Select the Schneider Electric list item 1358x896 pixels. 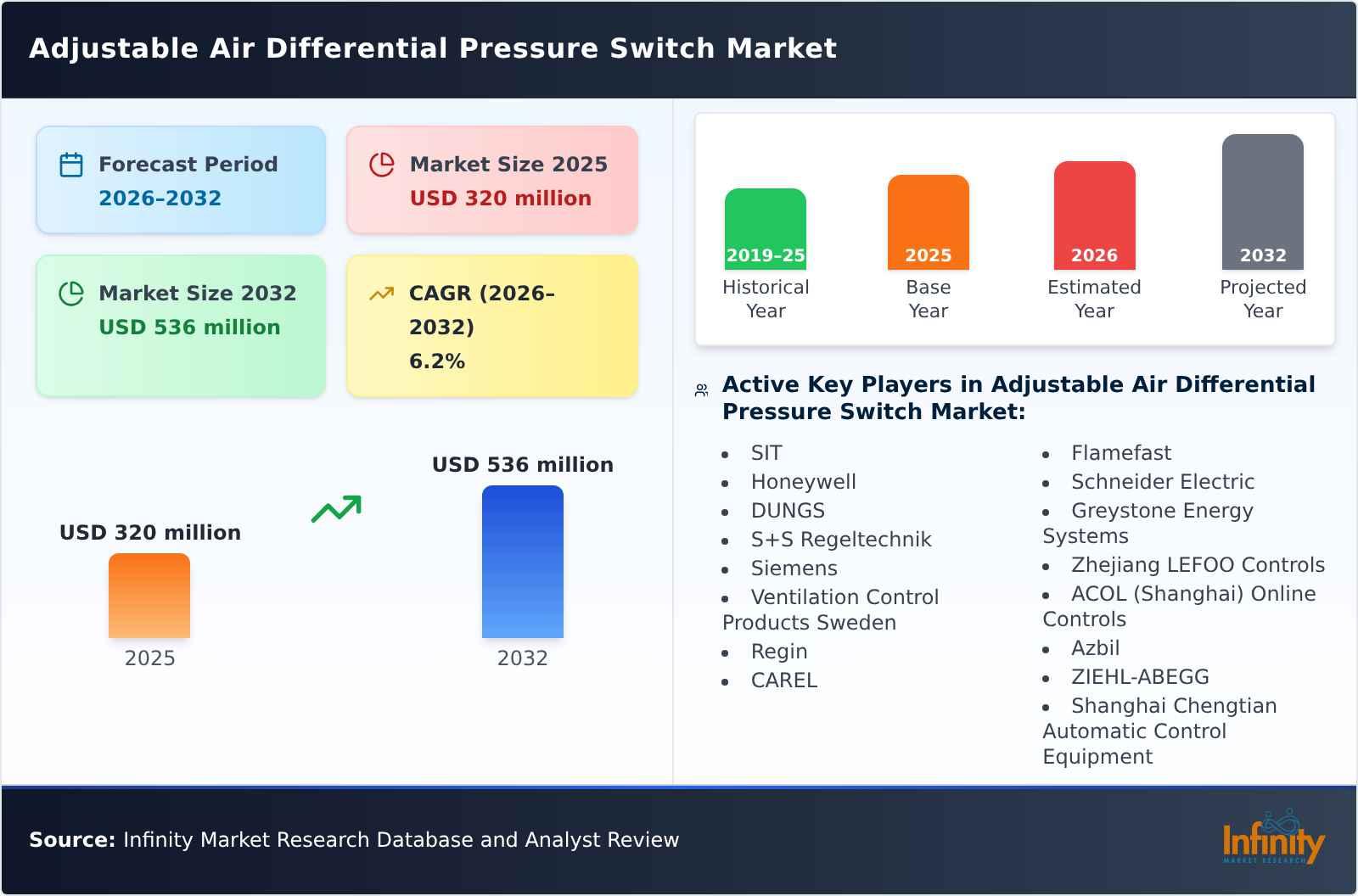click(1164, 482)
